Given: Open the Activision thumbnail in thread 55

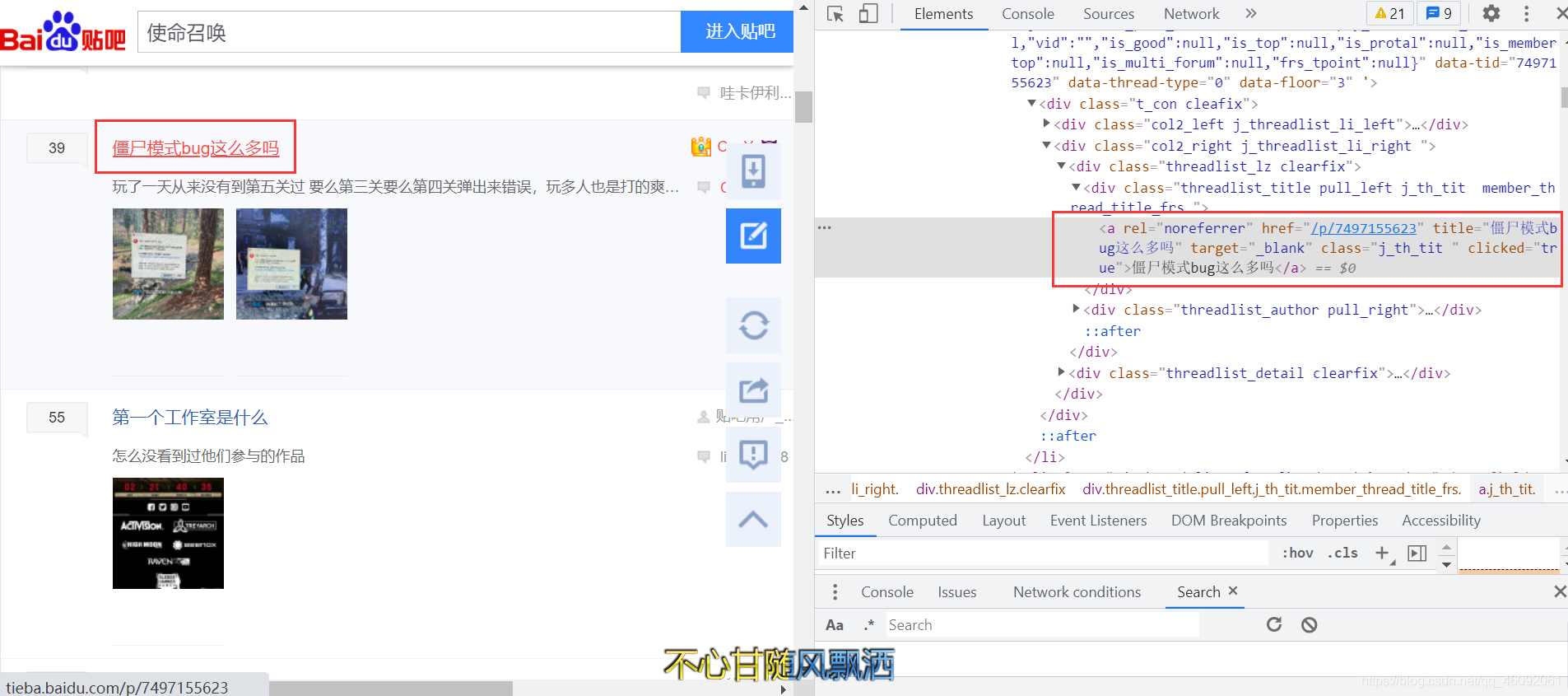Looking at the screenshot, I should tap(168, 533).
